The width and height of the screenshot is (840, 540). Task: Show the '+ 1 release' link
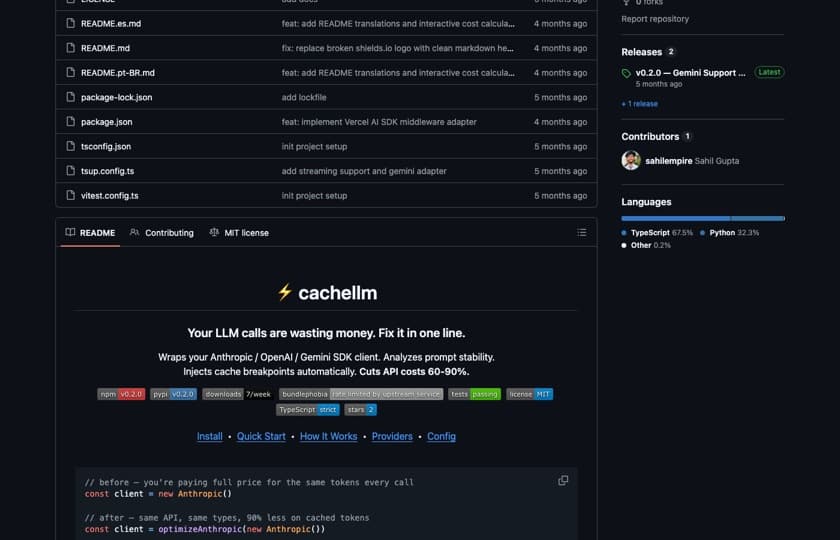[x=640, y=104]
